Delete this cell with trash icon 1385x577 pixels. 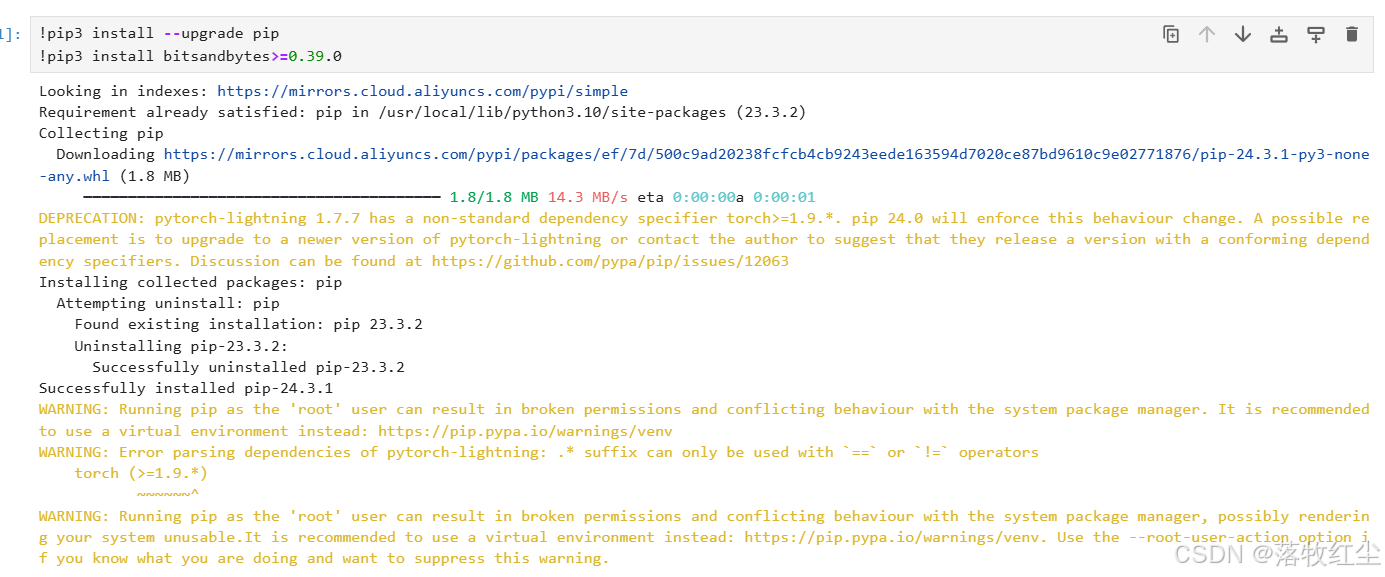point(1352,34)
